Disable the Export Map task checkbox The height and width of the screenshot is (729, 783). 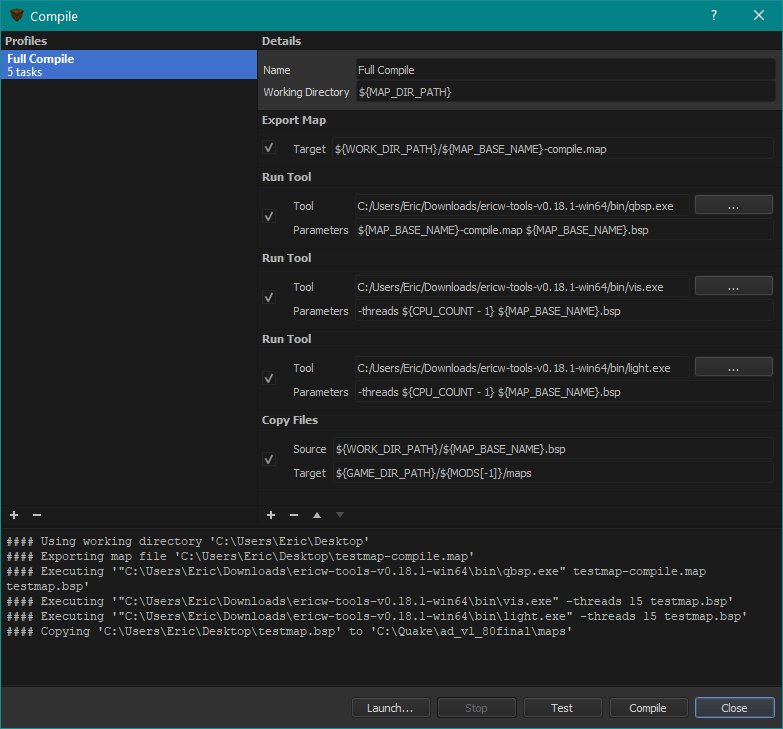[268, 148]
